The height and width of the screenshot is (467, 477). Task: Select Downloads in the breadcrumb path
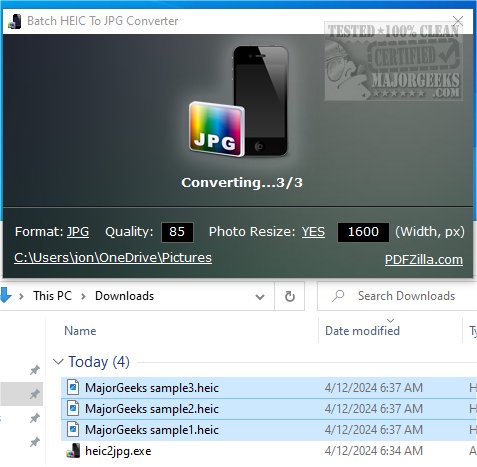click(124, 296)
